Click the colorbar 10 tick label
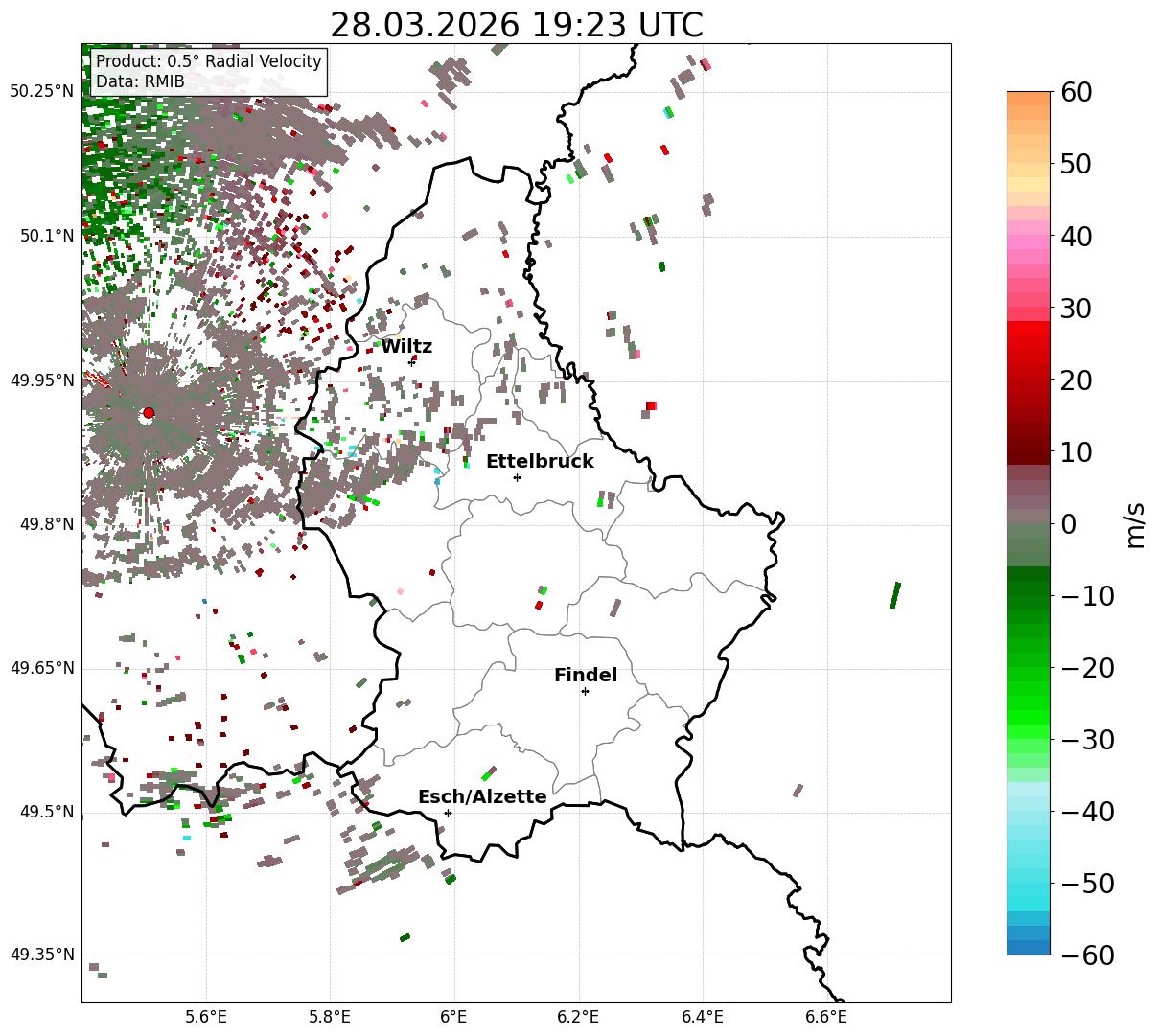The width and height of the screenshot is (1157, 1036). click(1075, 451)
